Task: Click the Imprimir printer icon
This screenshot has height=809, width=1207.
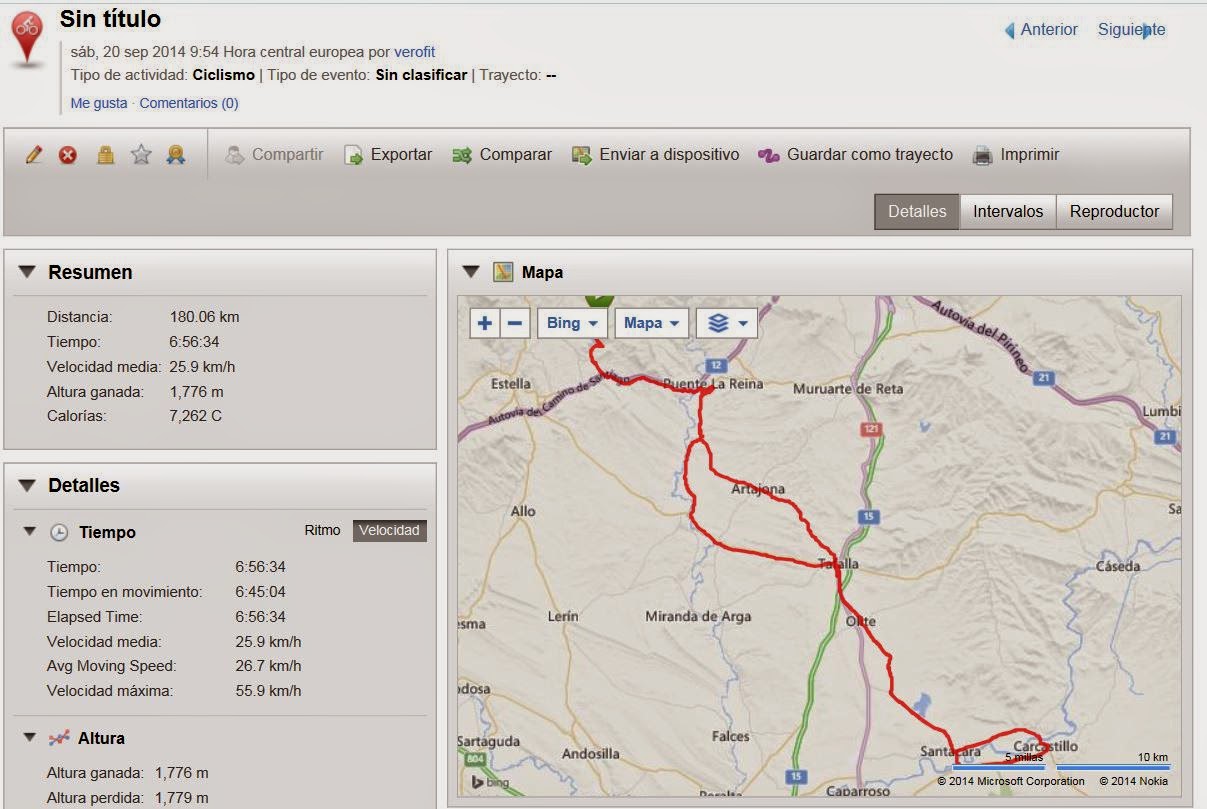Action: point(983,155)
